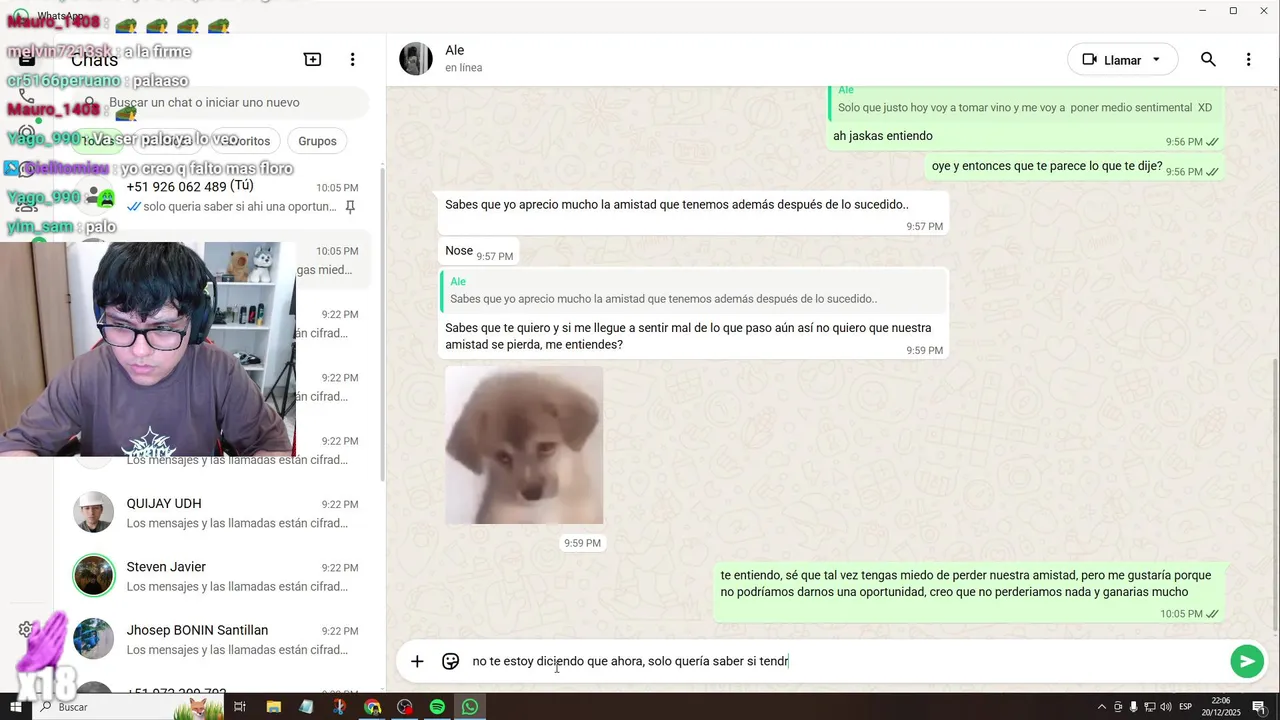Open the chat list options menu
The height and width of the screenshot is (720, 1280).
[x=352, y=60]
